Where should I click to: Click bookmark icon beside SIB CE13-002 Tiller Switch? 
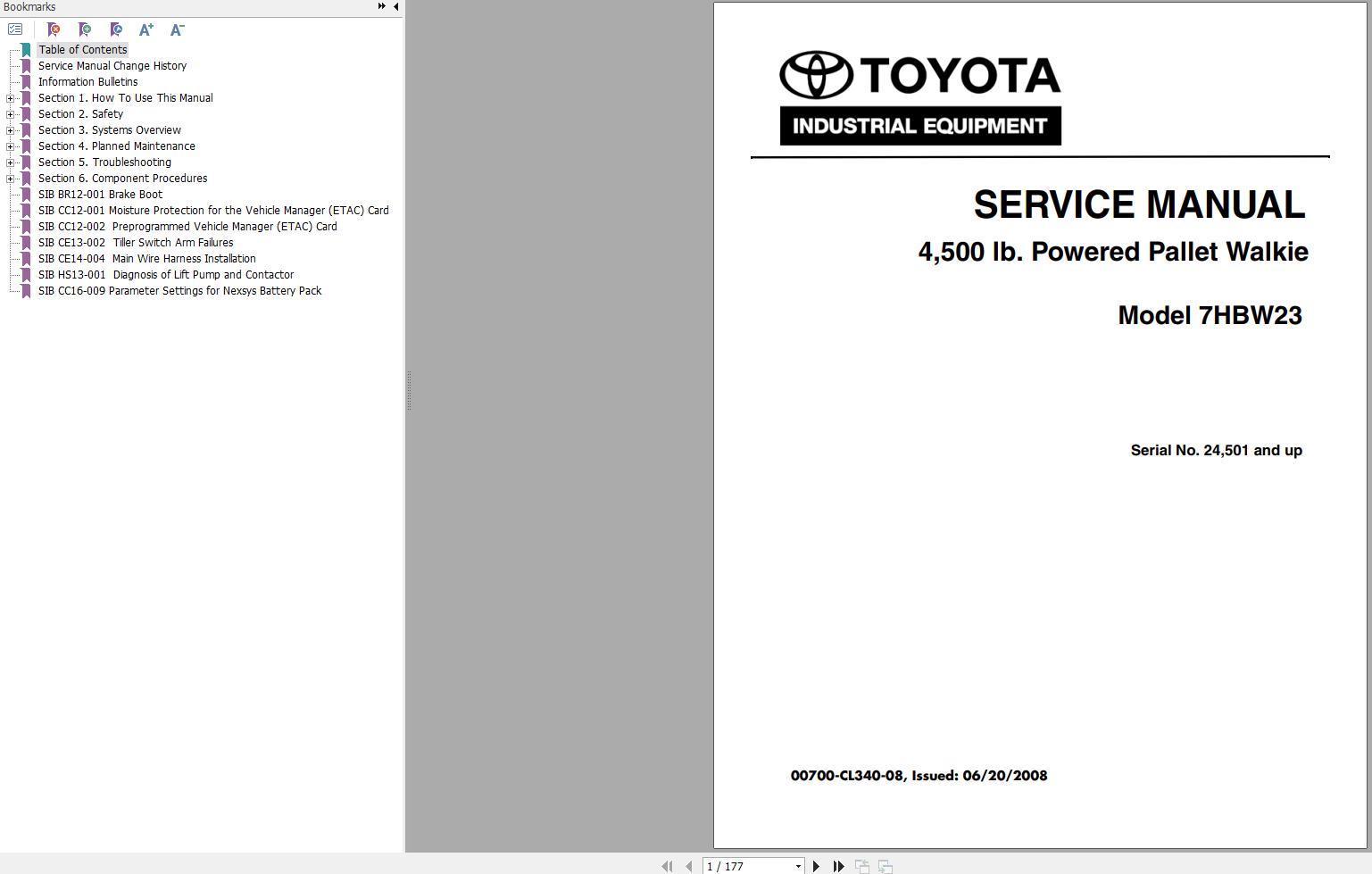pos(26,243)
